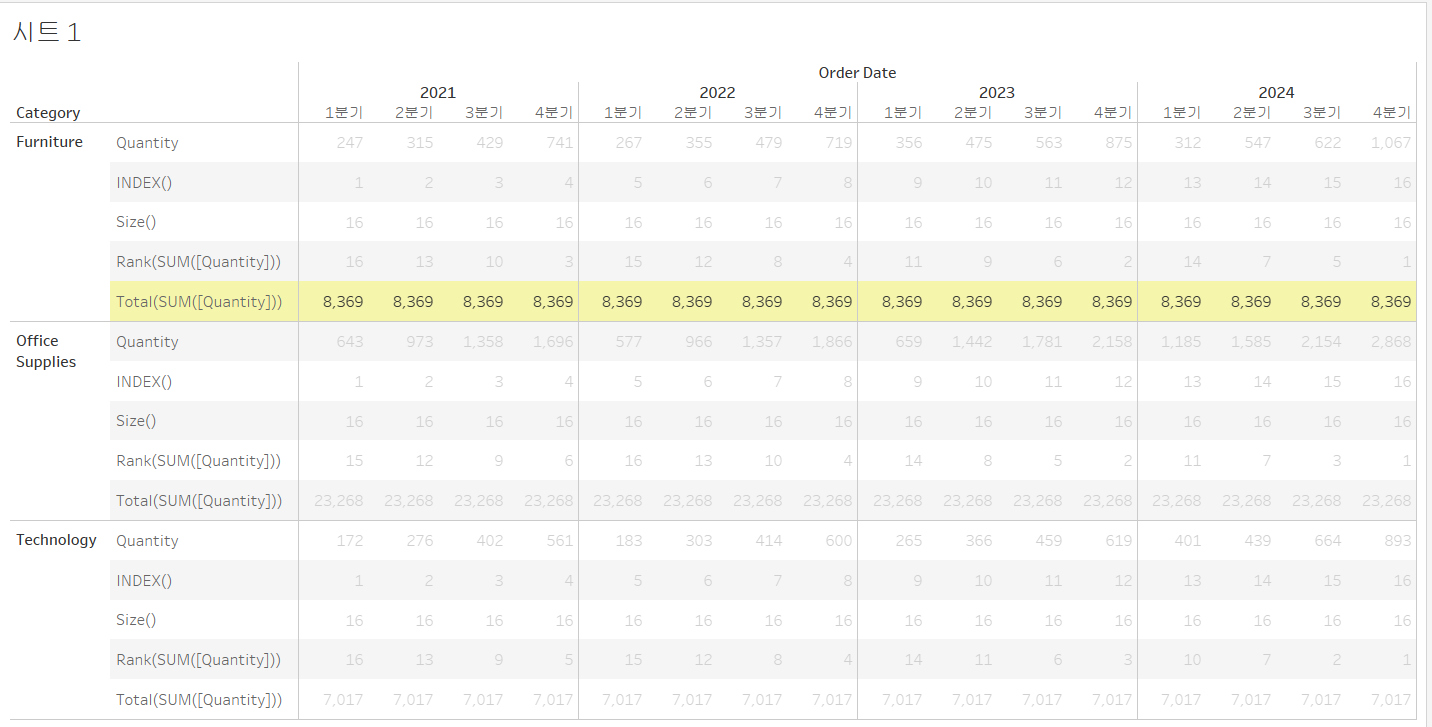Click 2분기 header under 2023

(973, 113)
